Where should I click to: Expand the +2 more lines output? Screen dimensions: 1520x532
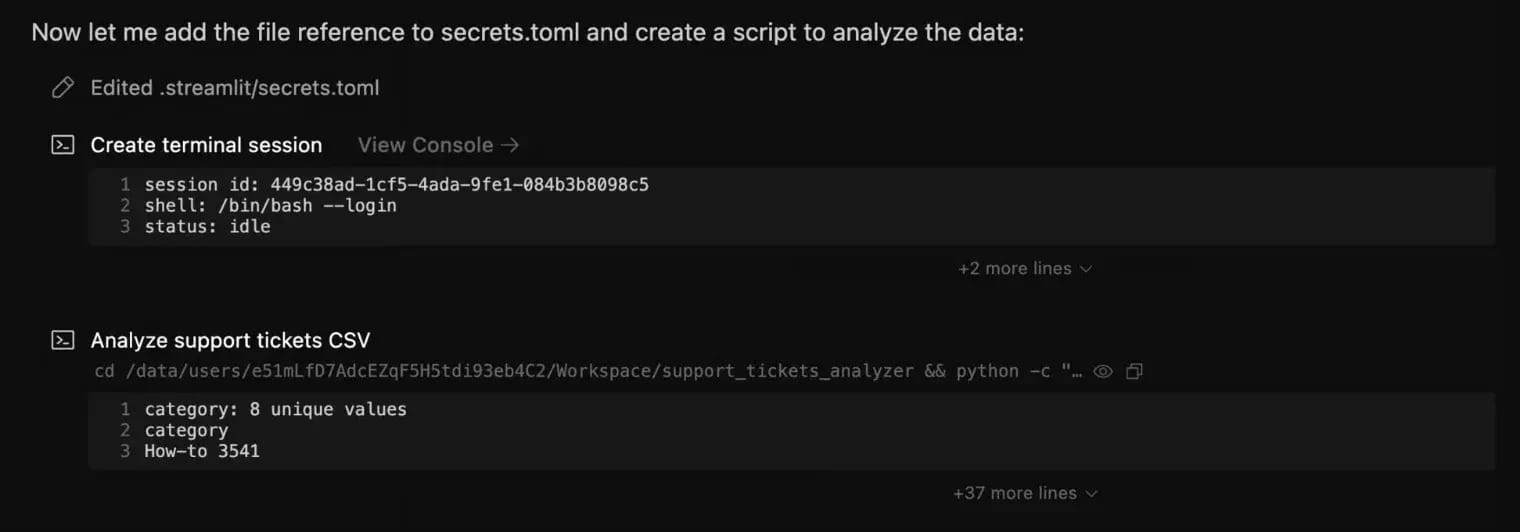pyautogui.click(x=1024, y=269)
